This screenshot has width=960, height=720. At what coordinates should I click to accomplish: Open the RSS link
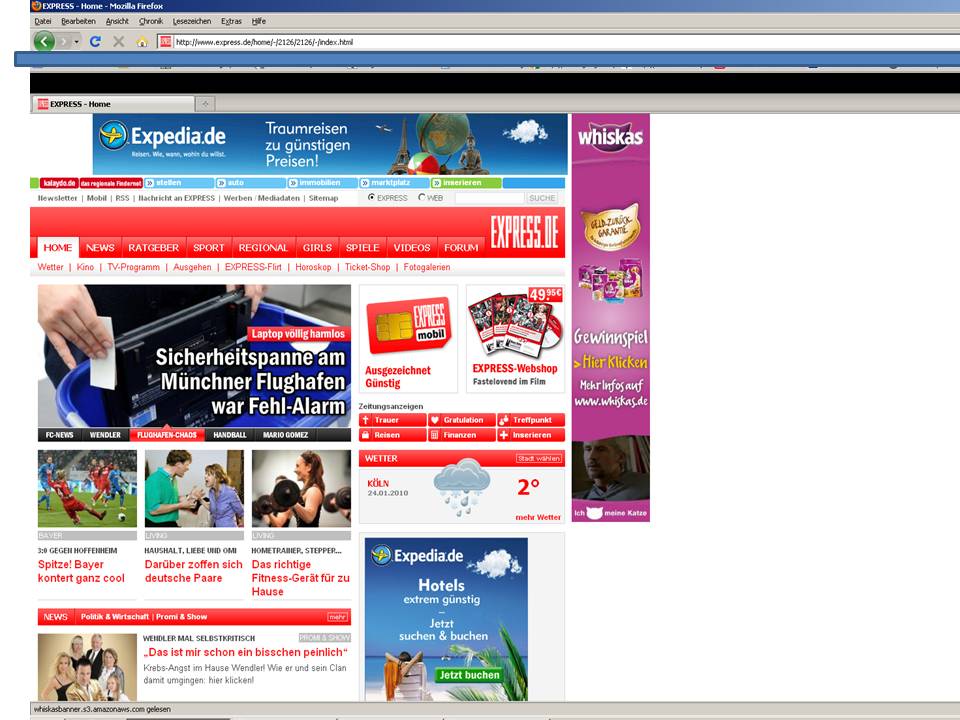pos(122,198)
